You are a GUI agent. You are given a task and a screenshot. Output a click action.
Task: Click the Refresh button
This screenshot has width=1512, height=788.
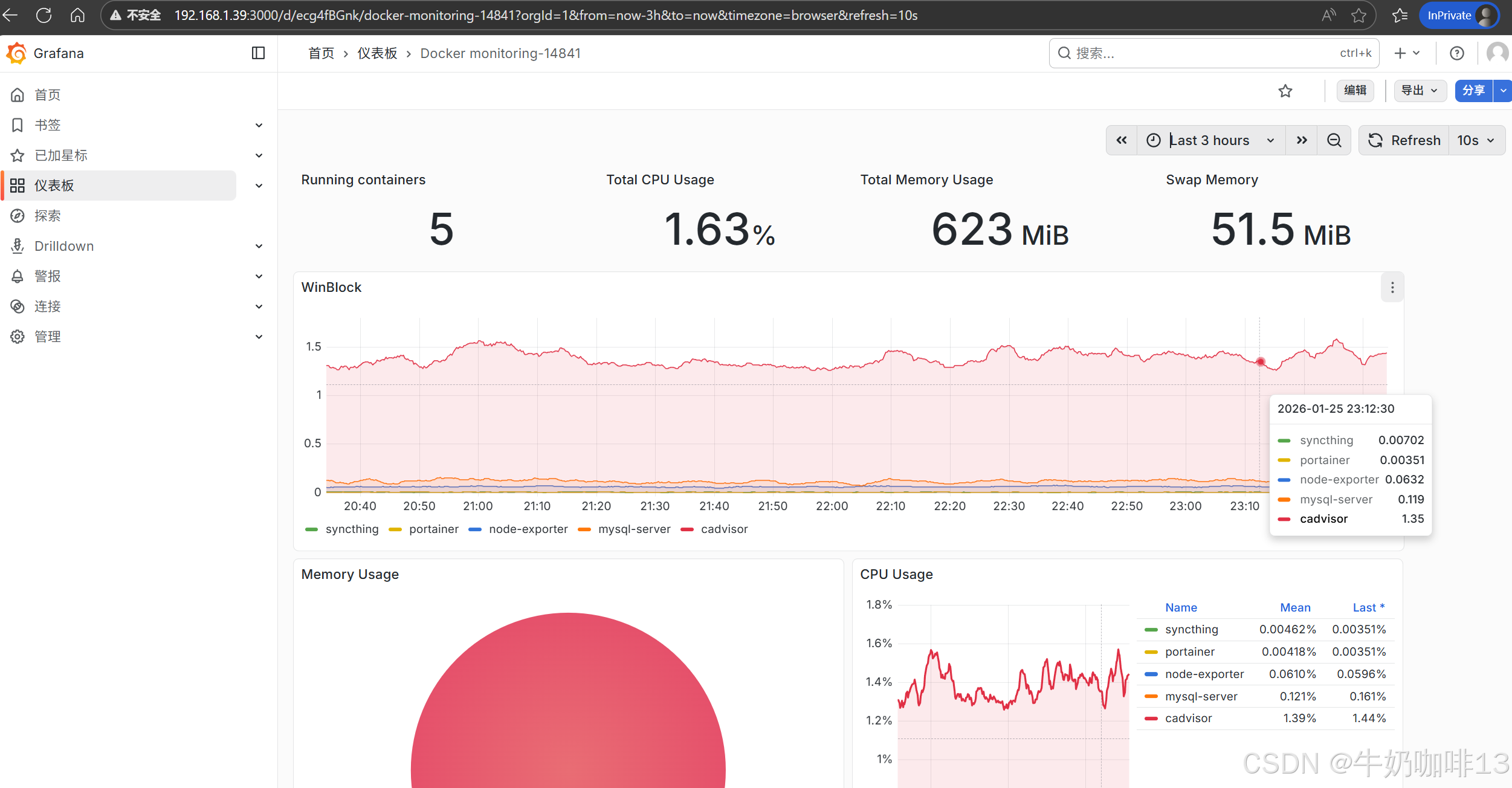(1404, 140)
